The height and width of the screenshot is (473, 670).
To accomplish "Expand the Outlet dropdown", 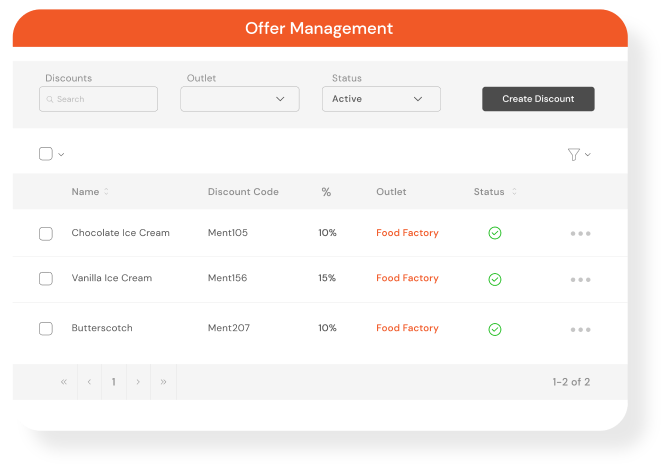I will point(239,99).
